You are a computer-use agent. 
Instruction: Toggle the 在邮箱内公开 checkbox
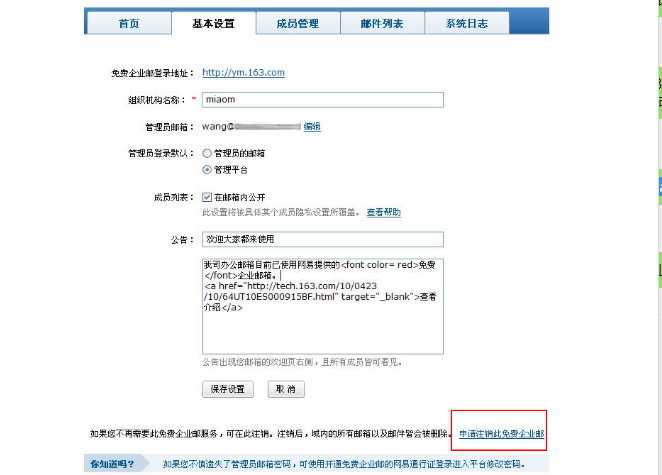point(207,197)
